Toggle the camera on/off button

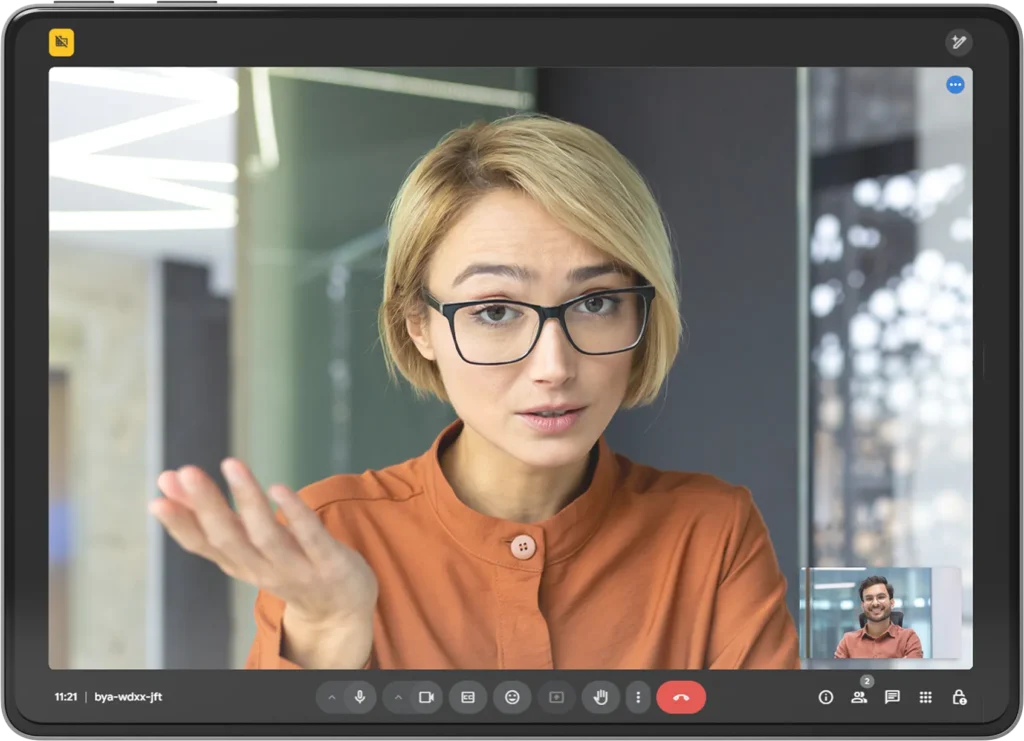coord(426,697)
